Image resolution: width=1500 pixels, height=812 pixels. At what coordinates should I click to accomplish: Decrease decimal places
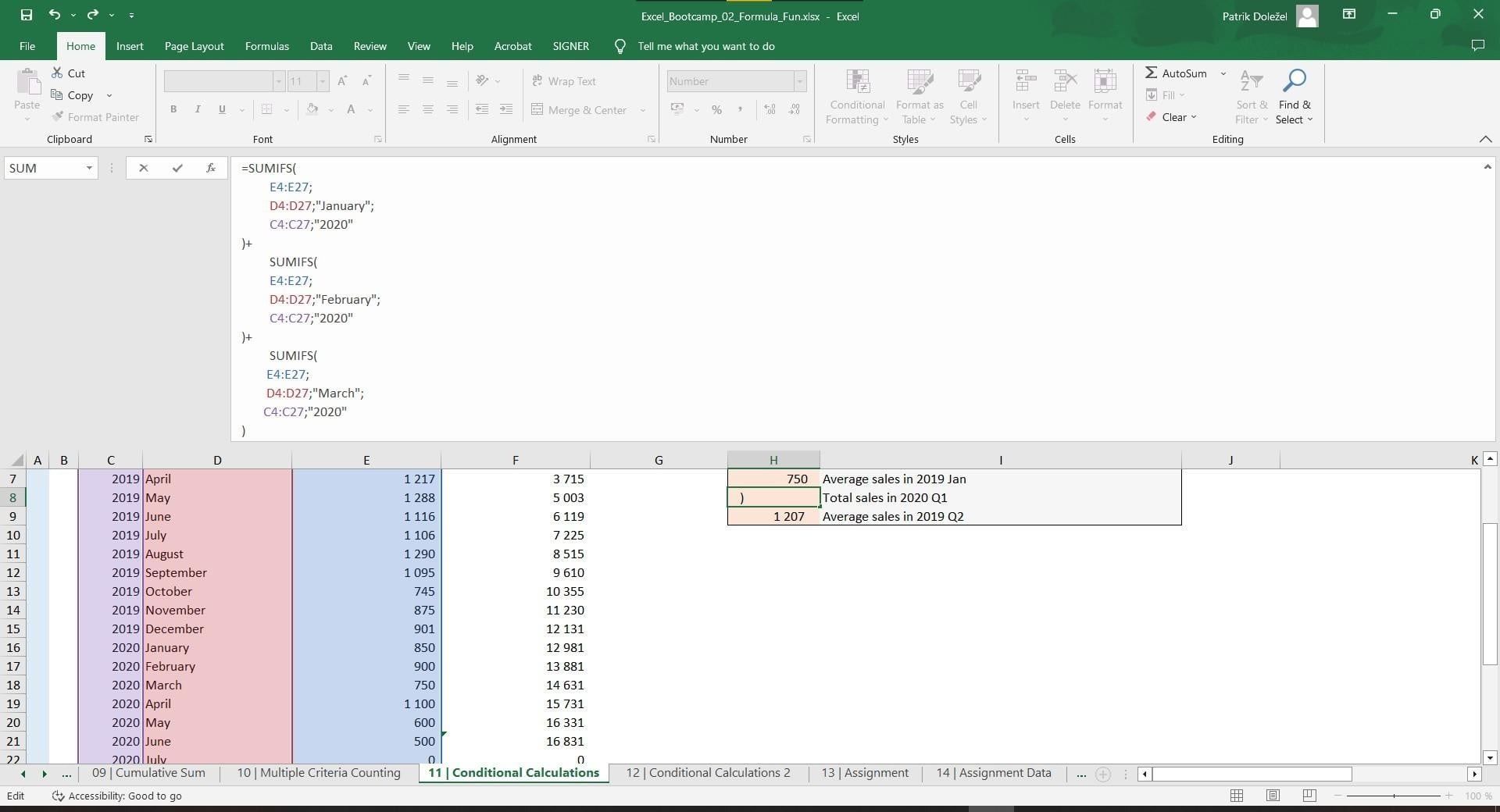click(x=795, y=110)
